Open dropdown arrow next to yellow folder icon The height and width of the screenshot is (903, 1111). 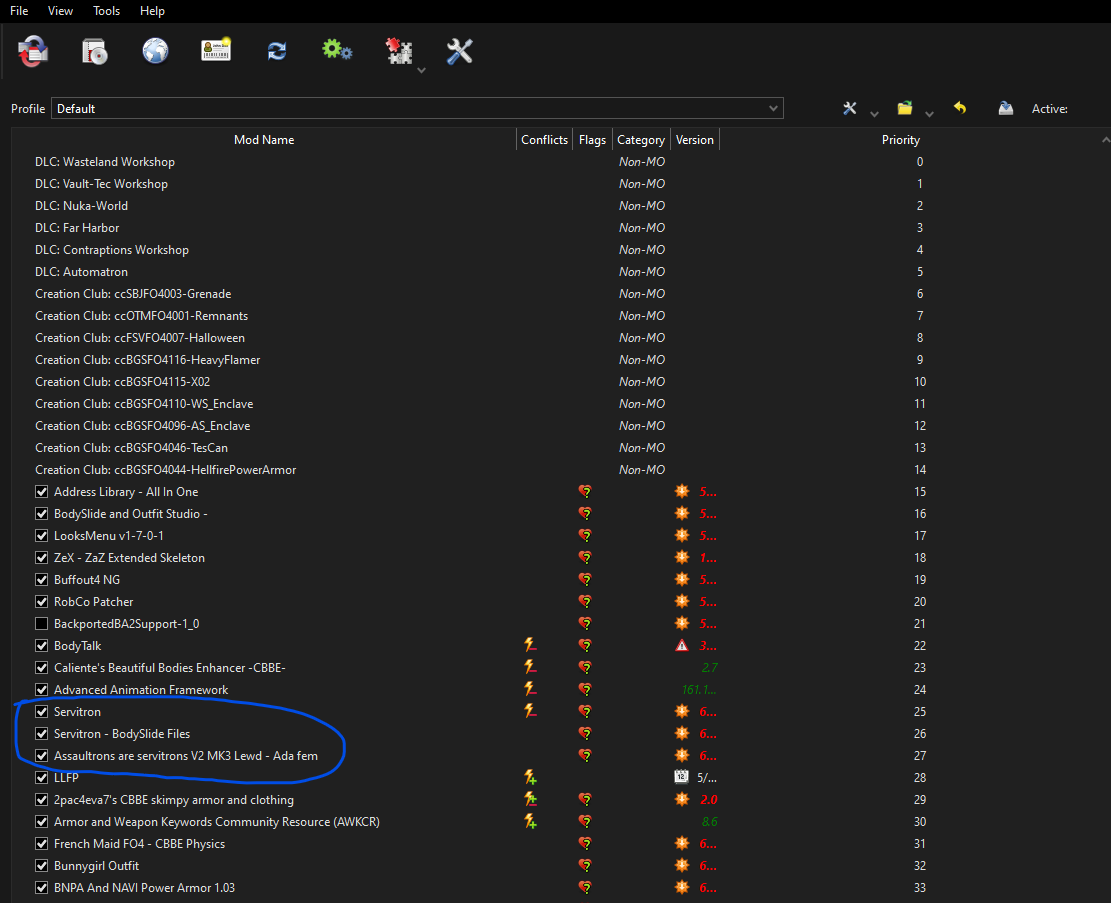click(x=930, y=113)
